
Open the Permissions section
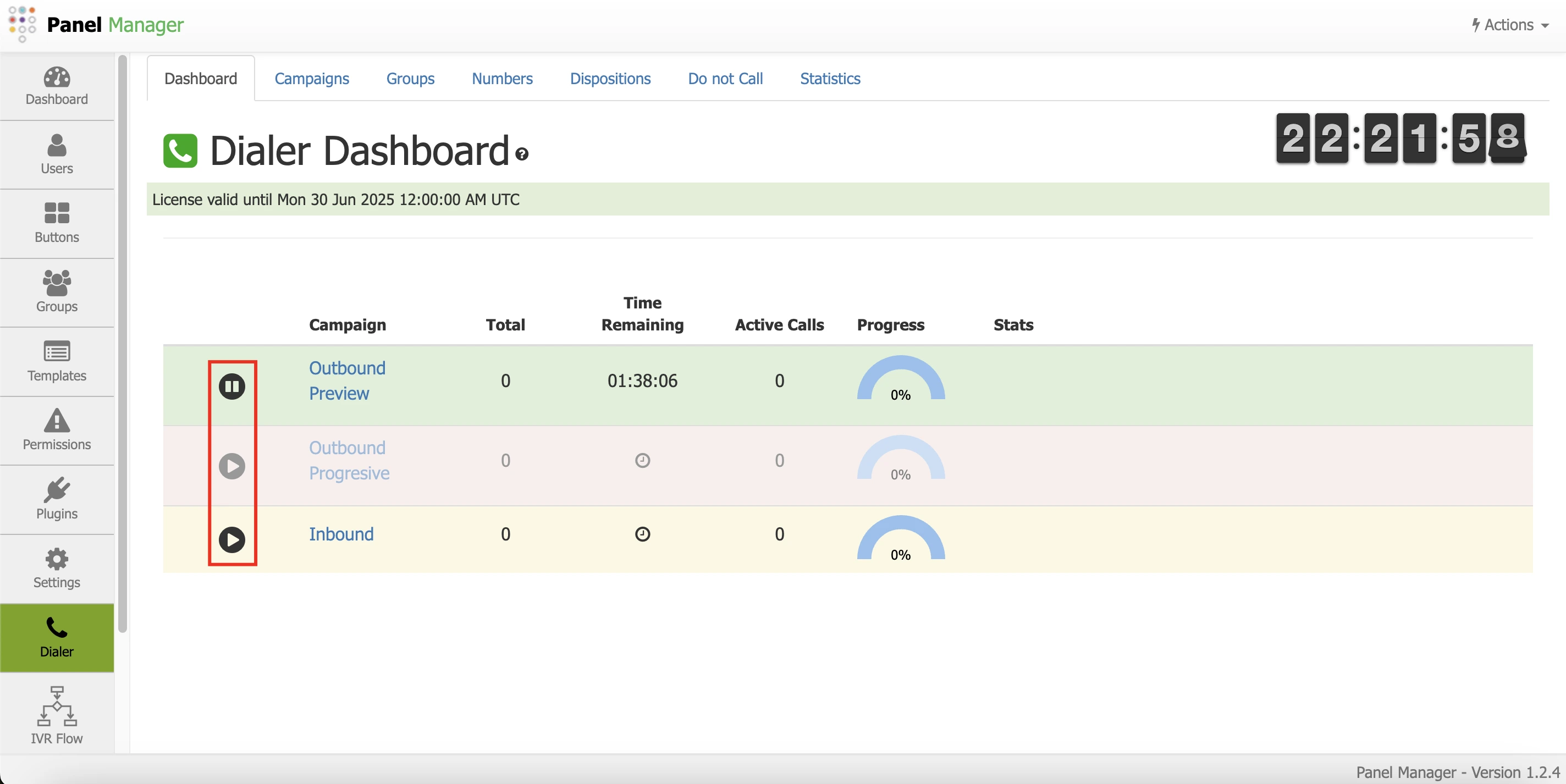(56, 430)
